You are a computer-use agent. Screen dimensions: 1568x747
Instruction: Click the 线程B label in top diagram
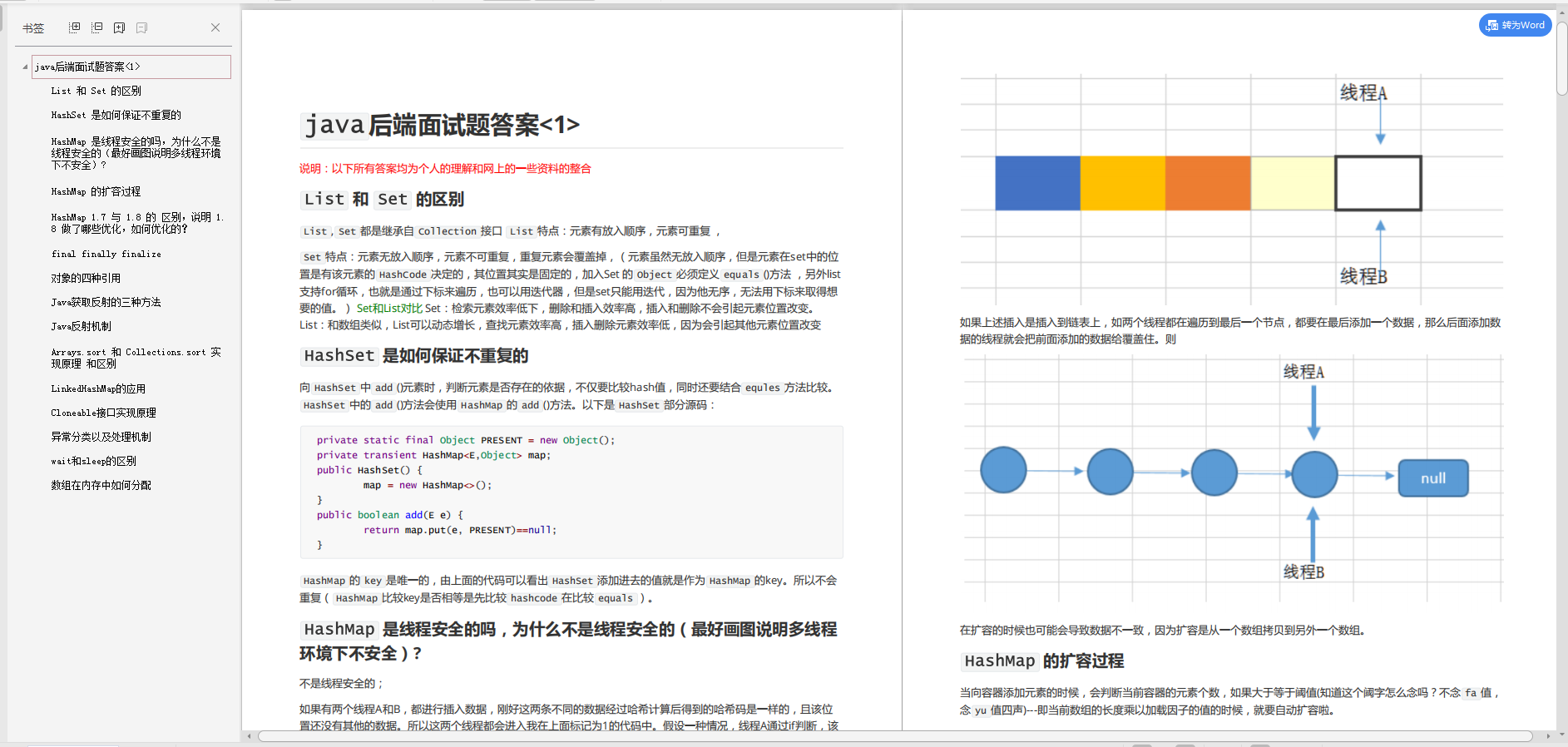click(1363, 276)
